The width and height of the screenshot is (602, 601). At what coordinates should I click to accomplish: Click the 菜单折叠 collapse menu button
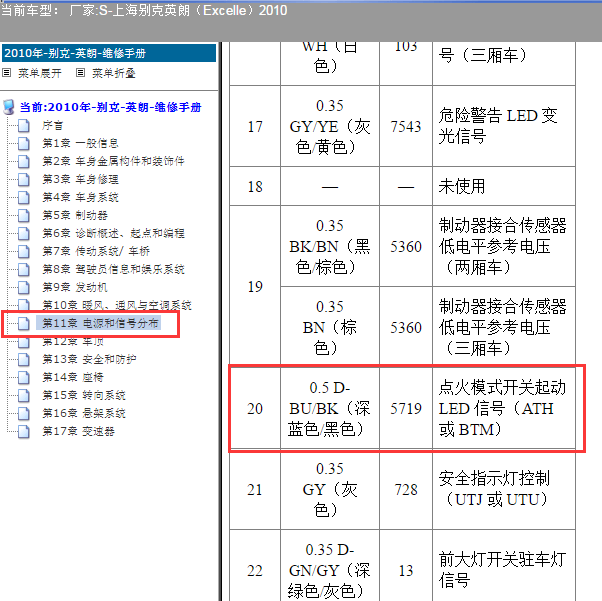(114, 73)
